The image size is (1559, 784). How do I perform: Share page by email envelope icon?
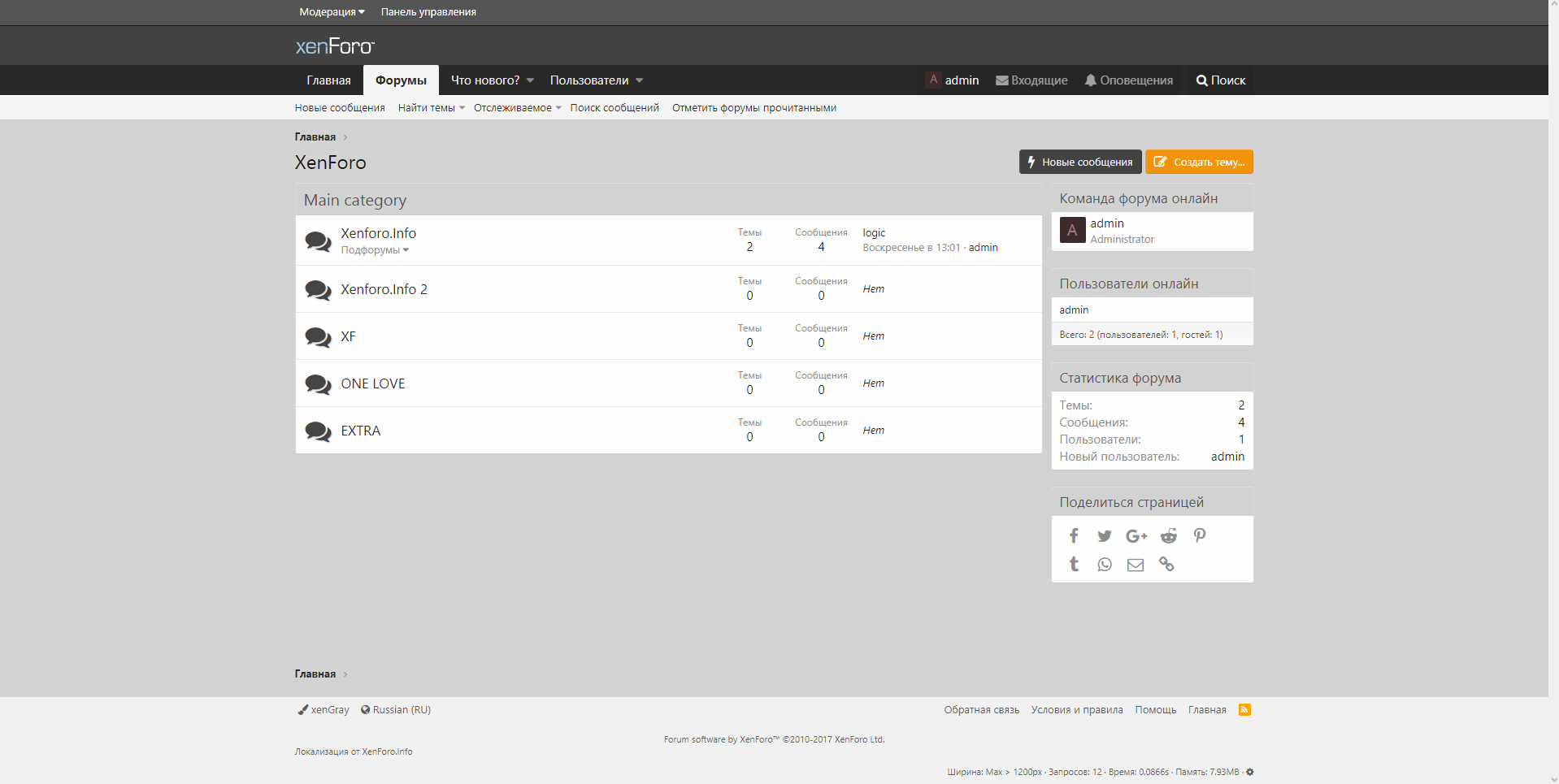coord(1135,565)
